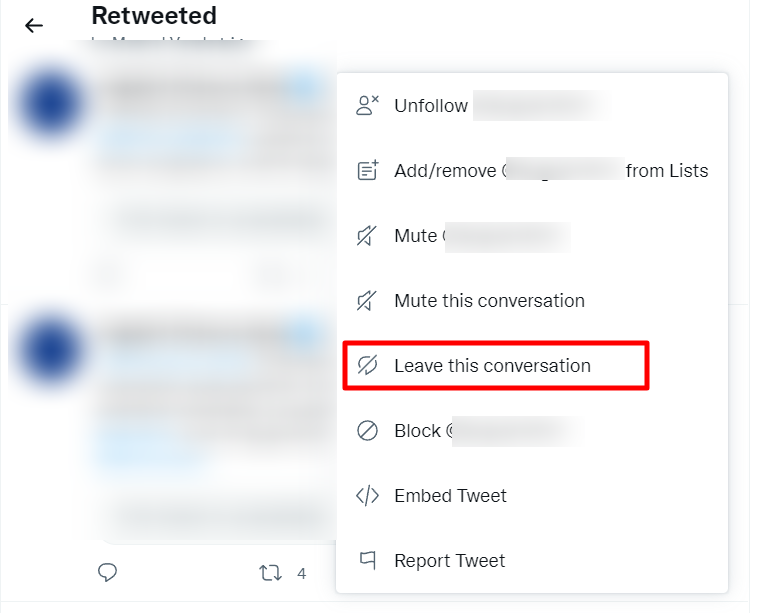Select the Mute user option above Mute this conversation
The width and height of the screenshot is (777, 613).
[416, 236]
